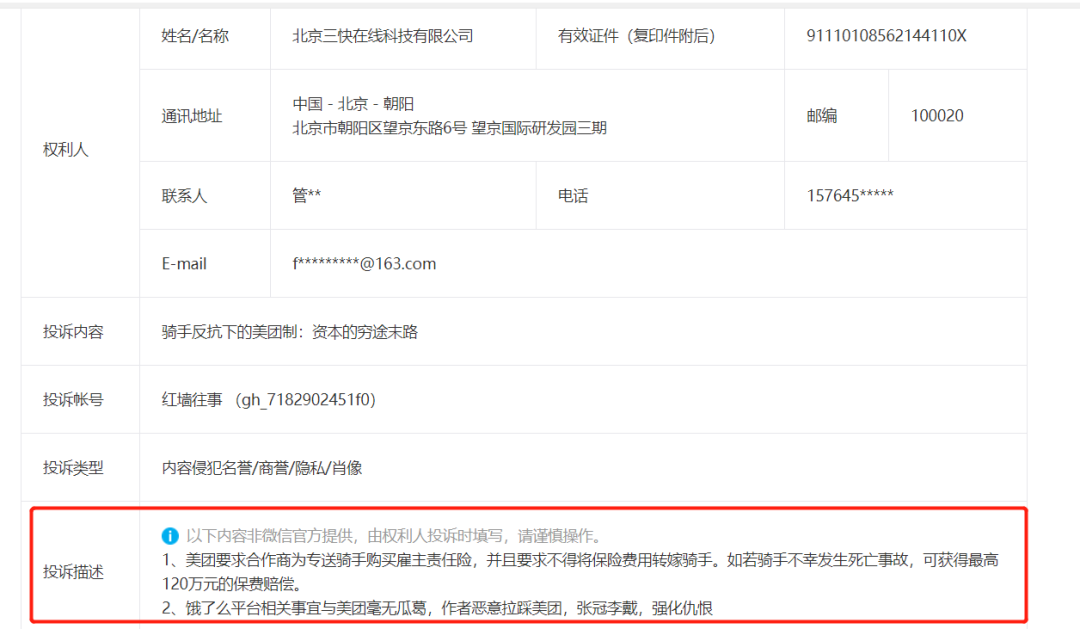Click the email f*********@163.com

click(x=364, y=264)
